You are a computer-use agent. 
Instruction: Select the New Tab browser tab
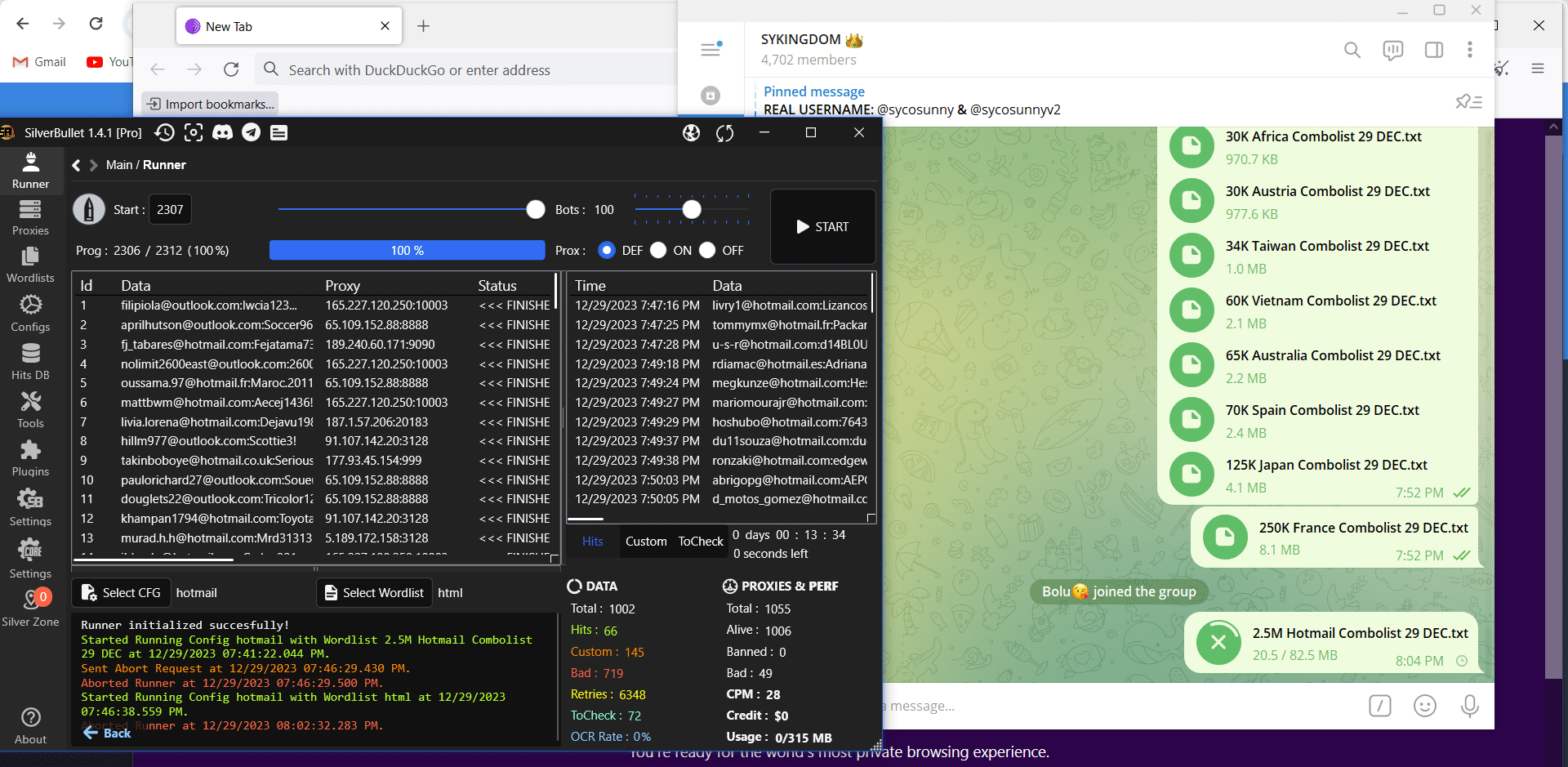(x=288, y=26)
